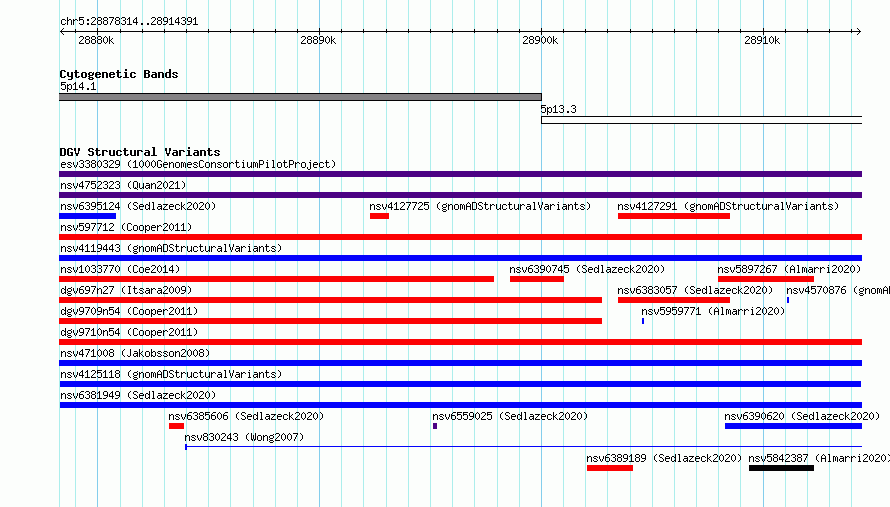The width and height of the screenshot is (890, 507).
Task: Click the 28890k ruler position label
Action: coord(318,40)
